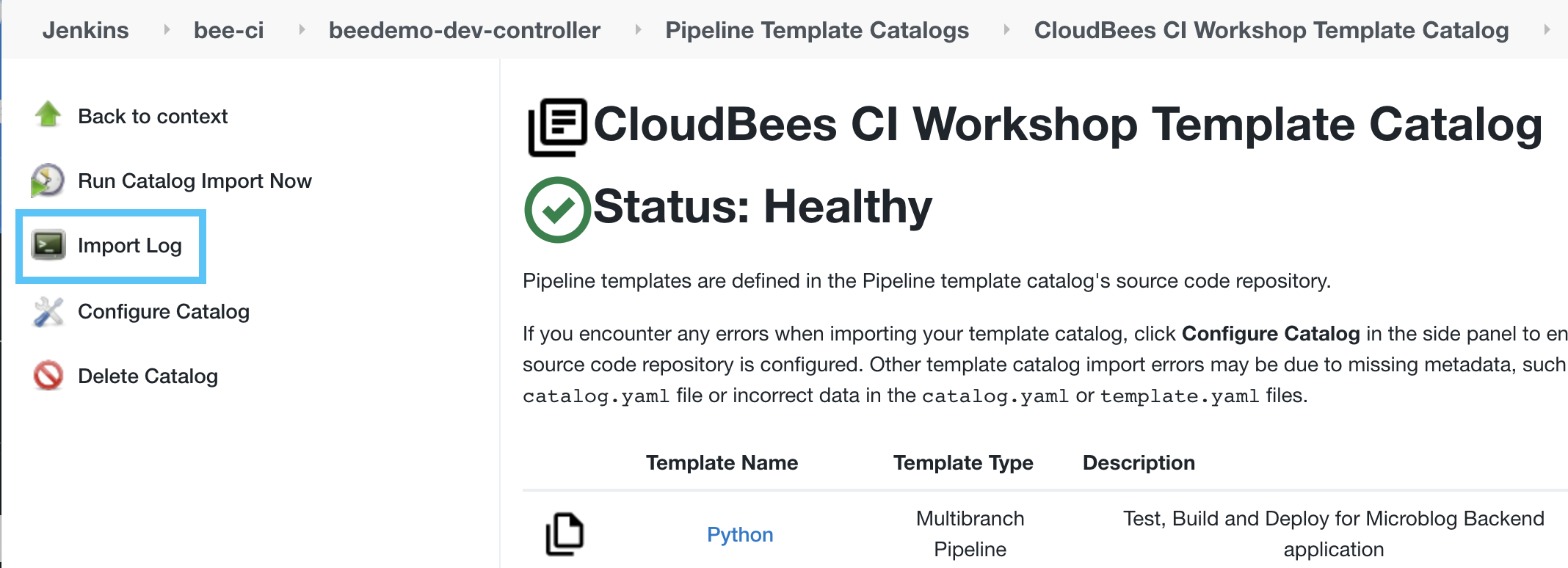Click the red Delete Catalog icon

point(48,376)
